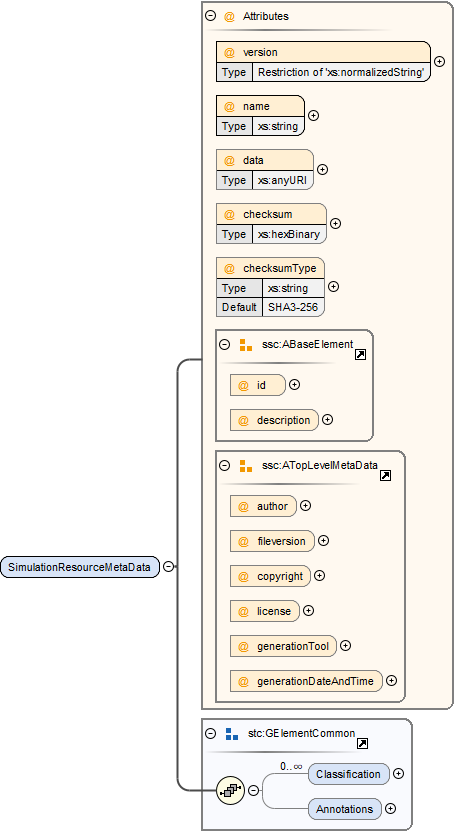
Task: Click the xs:hexBinary type value
Action: 289,235
